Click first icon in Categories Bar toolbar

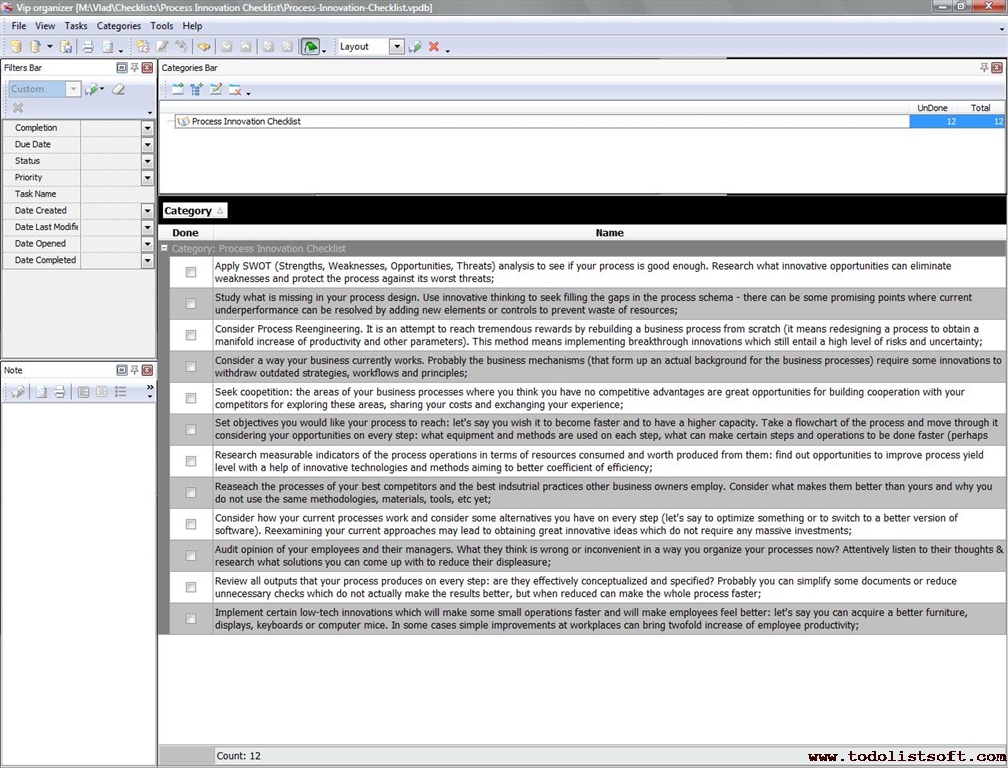[x=177, y=90]
